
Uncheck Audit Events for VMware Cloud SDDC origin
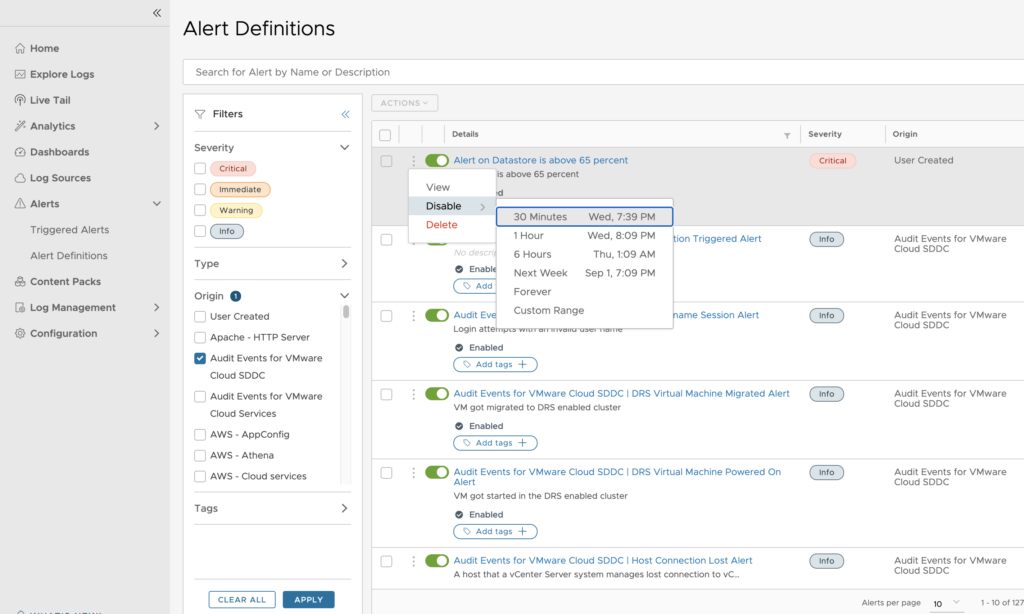click(x=200, y=358)
